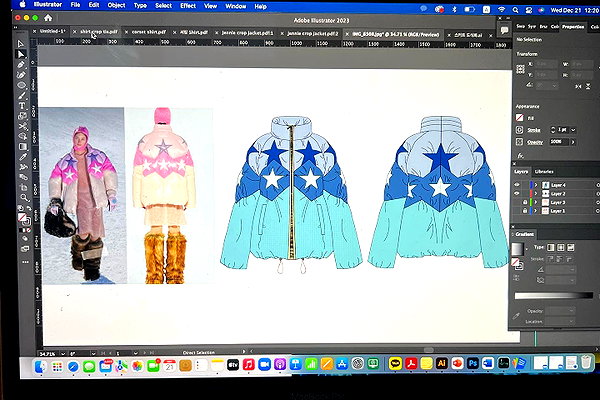This screenshot has width=600, height=400.
Task: Click gradient preview thumbnail in Gradient panel
Action: pyautogui.click(x=517, y=249)
